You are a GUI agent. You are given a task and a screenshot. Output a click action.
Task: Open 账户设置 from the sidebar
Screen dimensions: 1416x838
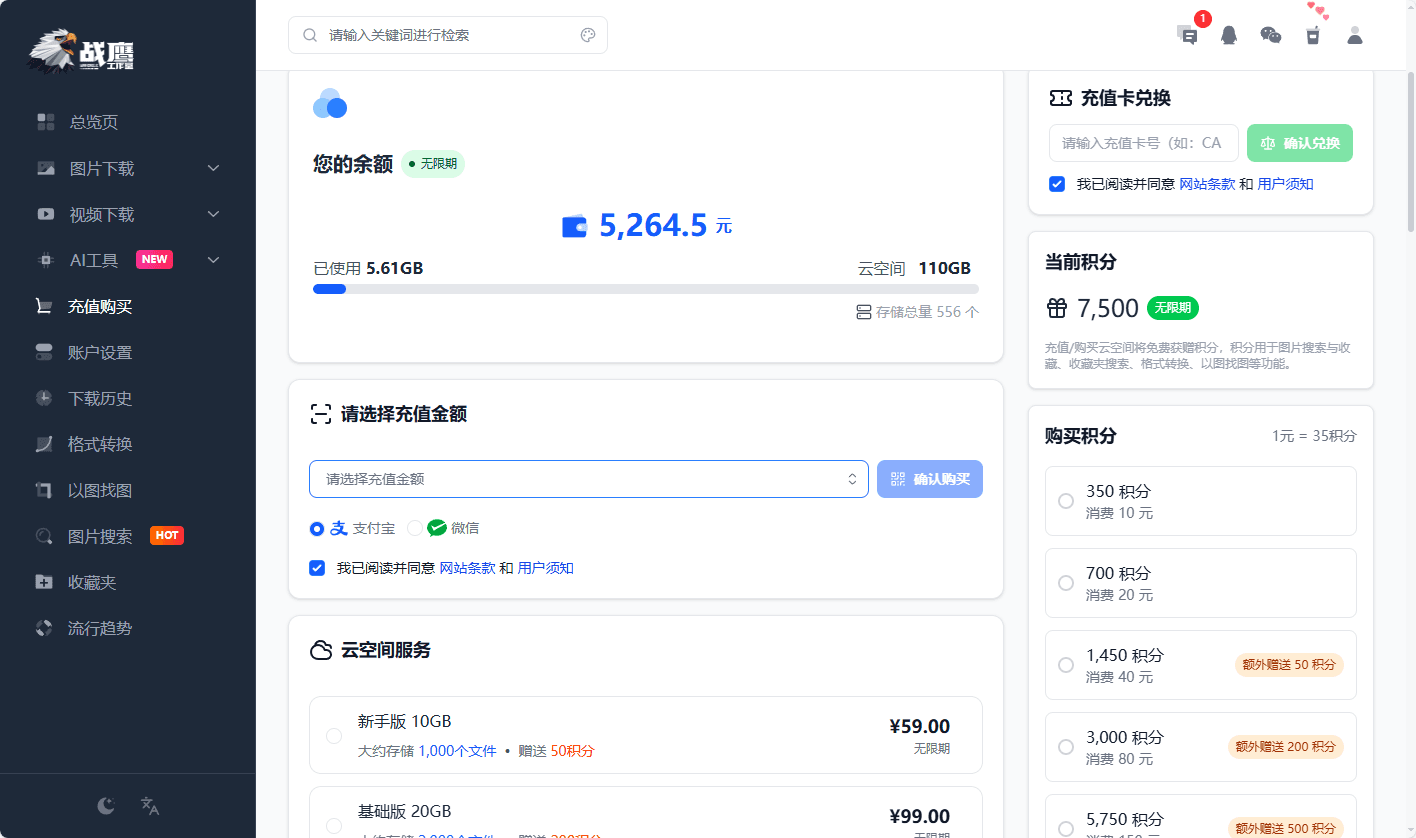click(100, 352)
